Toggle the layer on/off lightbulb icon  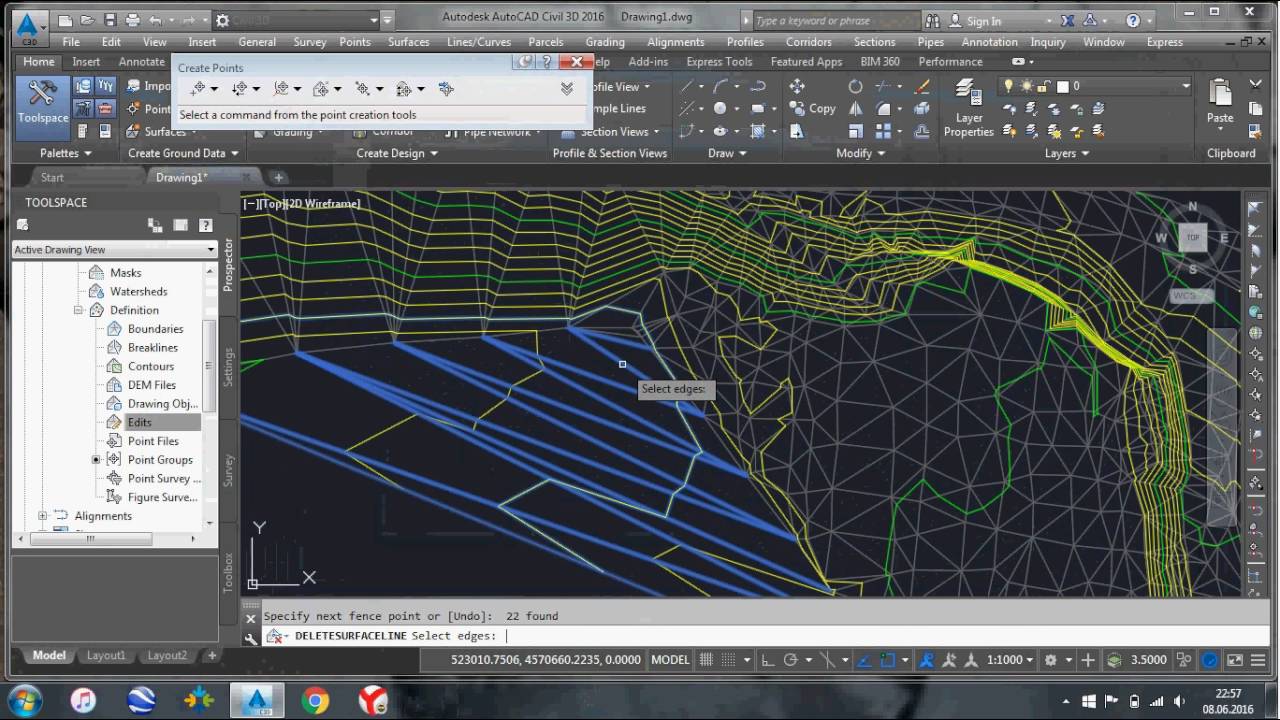pos(1009,86)
